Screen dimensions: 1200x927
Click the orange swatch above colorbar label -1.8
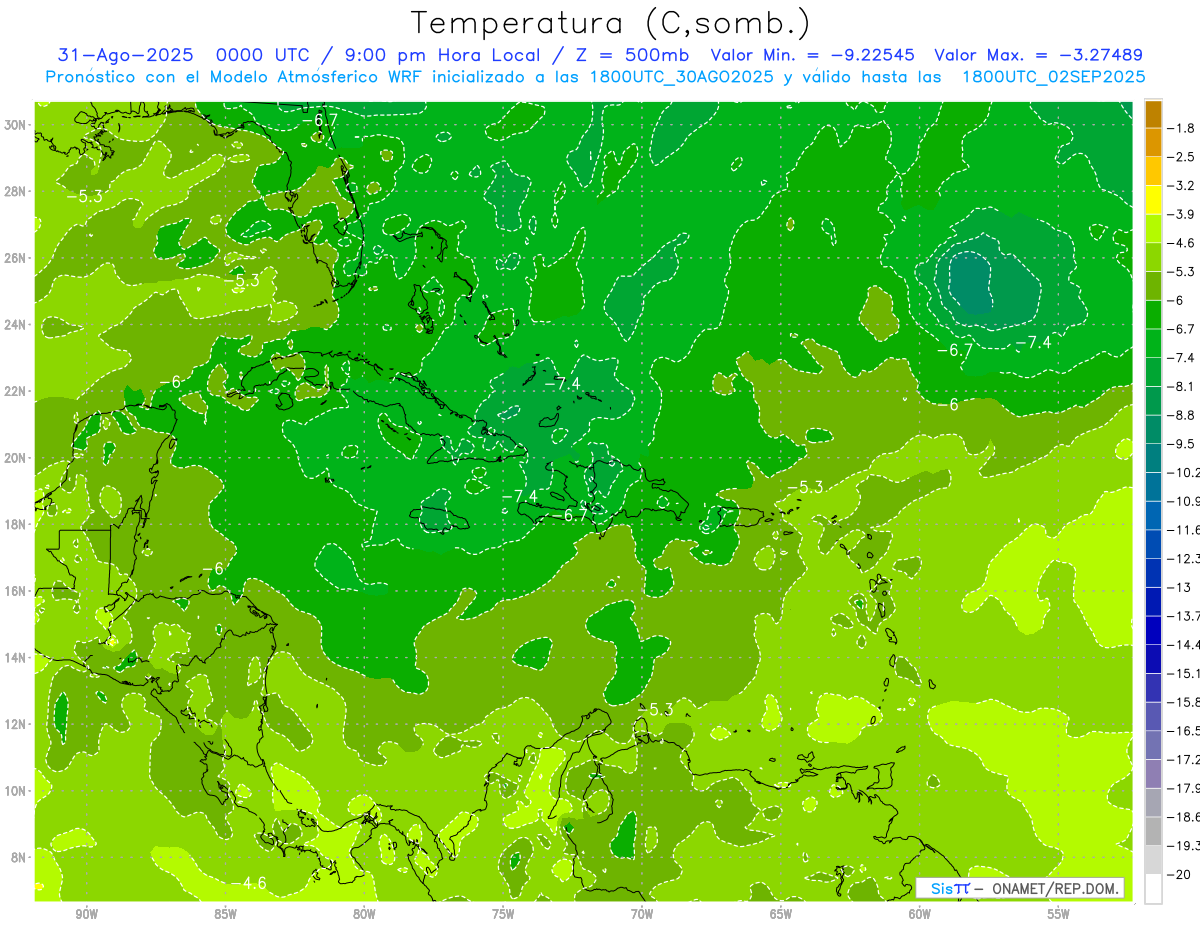coord(1153,114)
